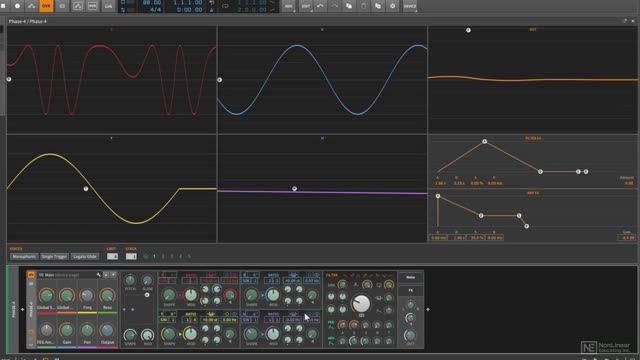The image size is (640, 360).
Task: Click the yellow oscillator waveform display handle
Action: pyautogui.click(x=86, y=189)
